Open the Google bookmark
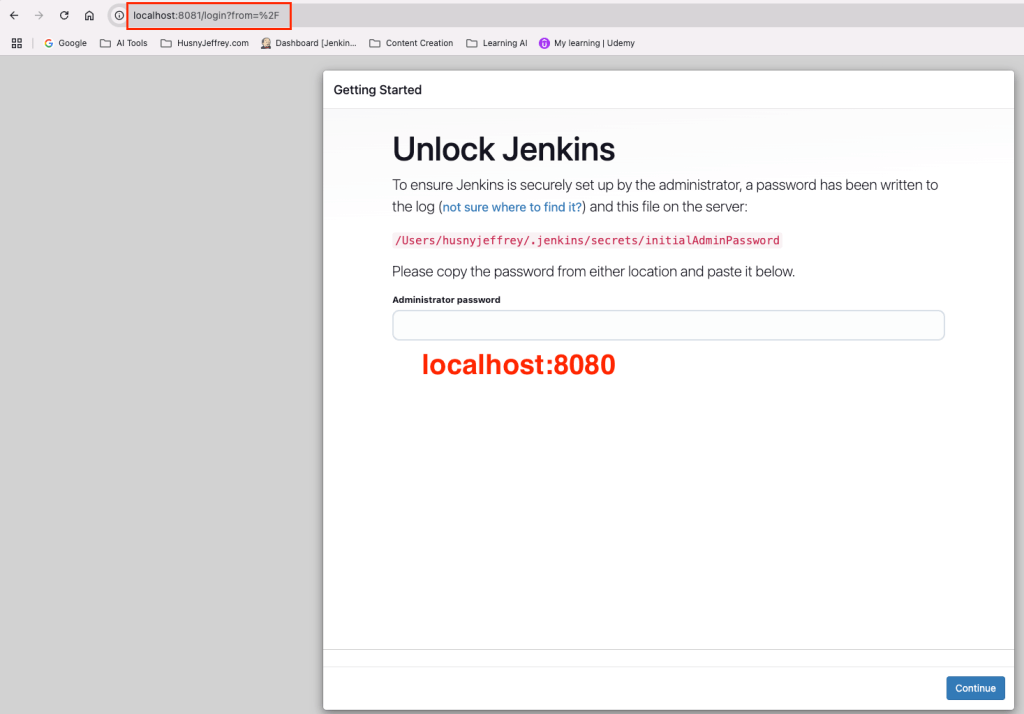Viewport: 1024px width, 714px height. pos(65,43)
